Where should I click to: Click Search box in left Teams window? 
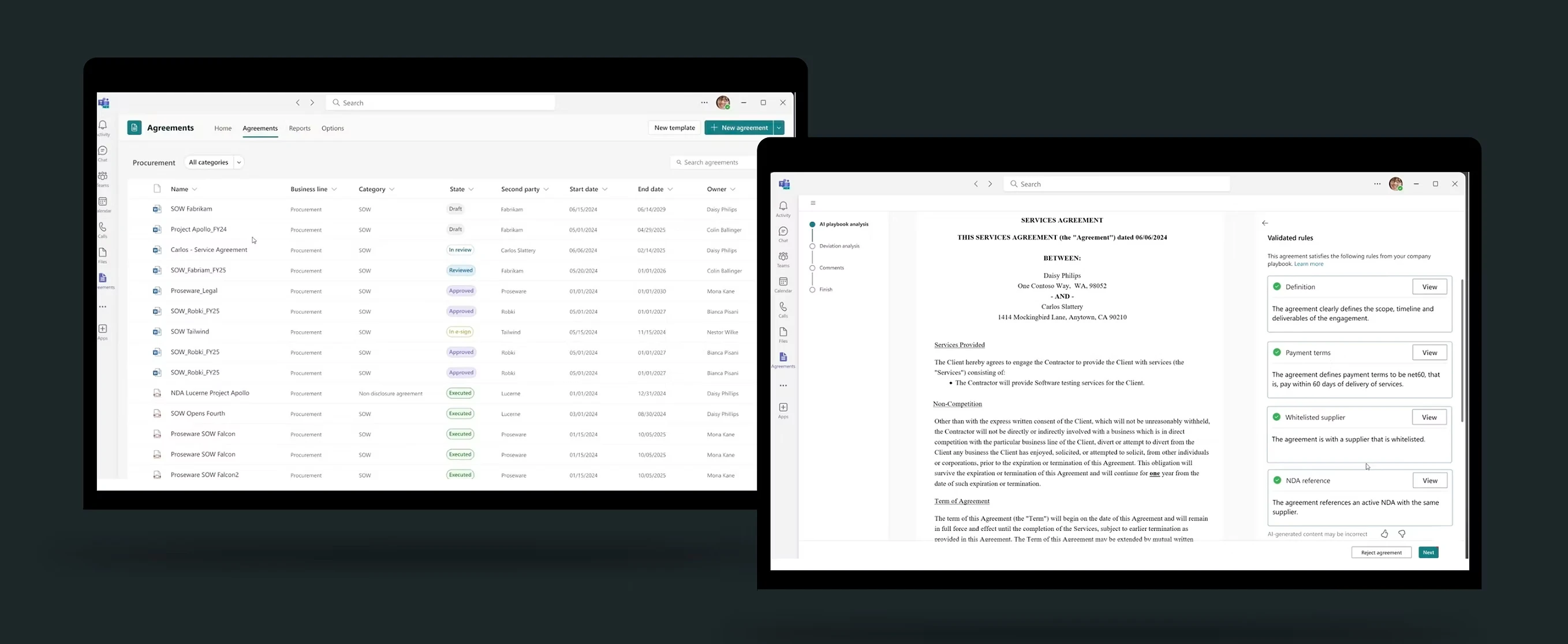pyautogui.click(x=440, y=103)
